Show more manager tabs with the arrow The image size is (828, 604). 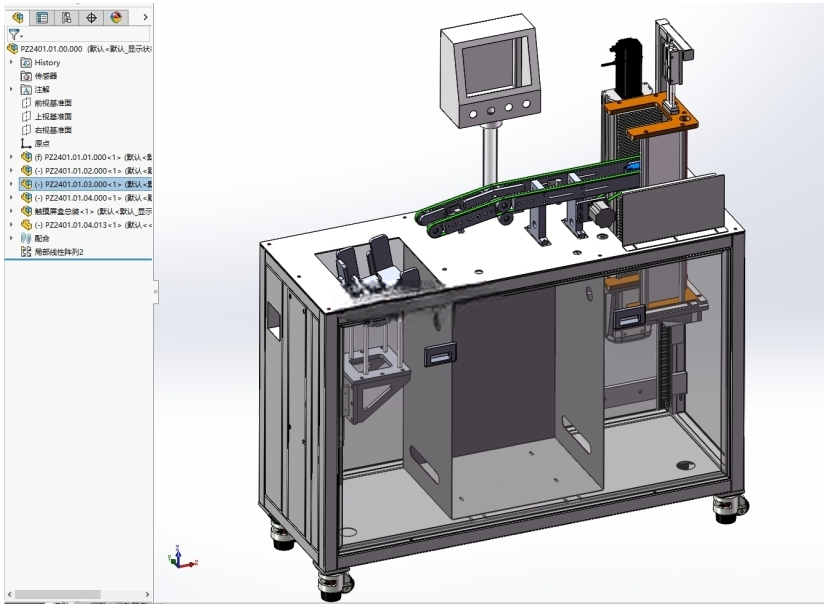pyautogui.click(x=145, y=17)
